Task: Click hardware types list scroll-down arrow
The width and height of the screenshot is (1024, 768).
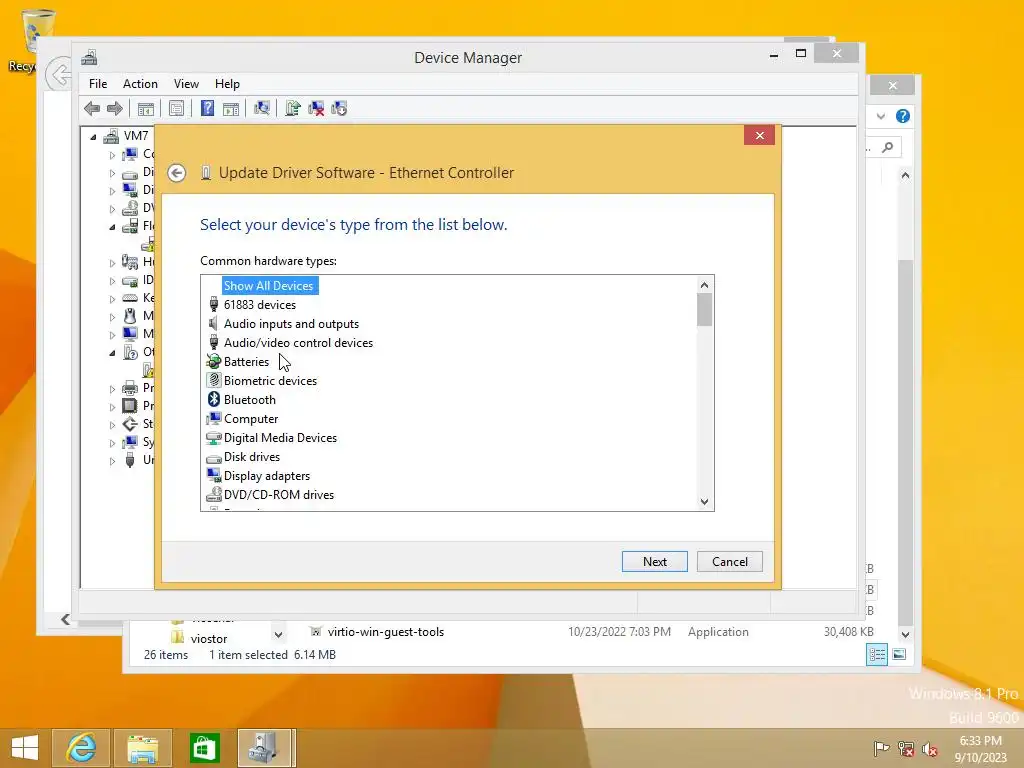Action: tap(704, 502)
